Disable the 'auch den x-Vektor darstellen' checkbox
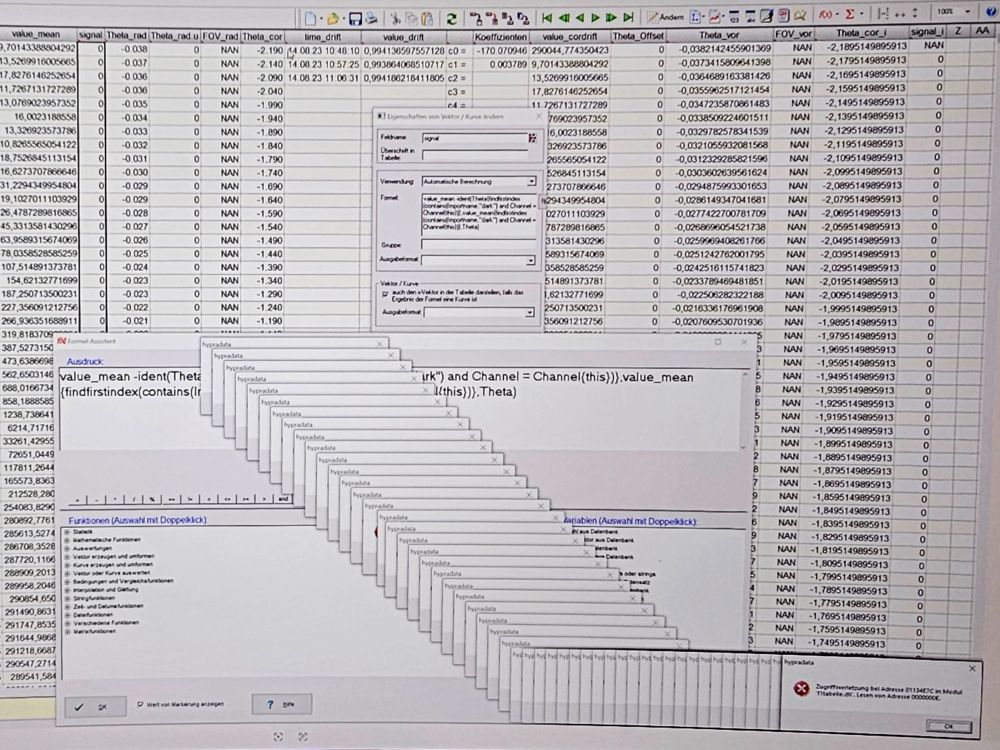Image resolution: width=1000 pixels, height=750 pixels. coord(385,294)
